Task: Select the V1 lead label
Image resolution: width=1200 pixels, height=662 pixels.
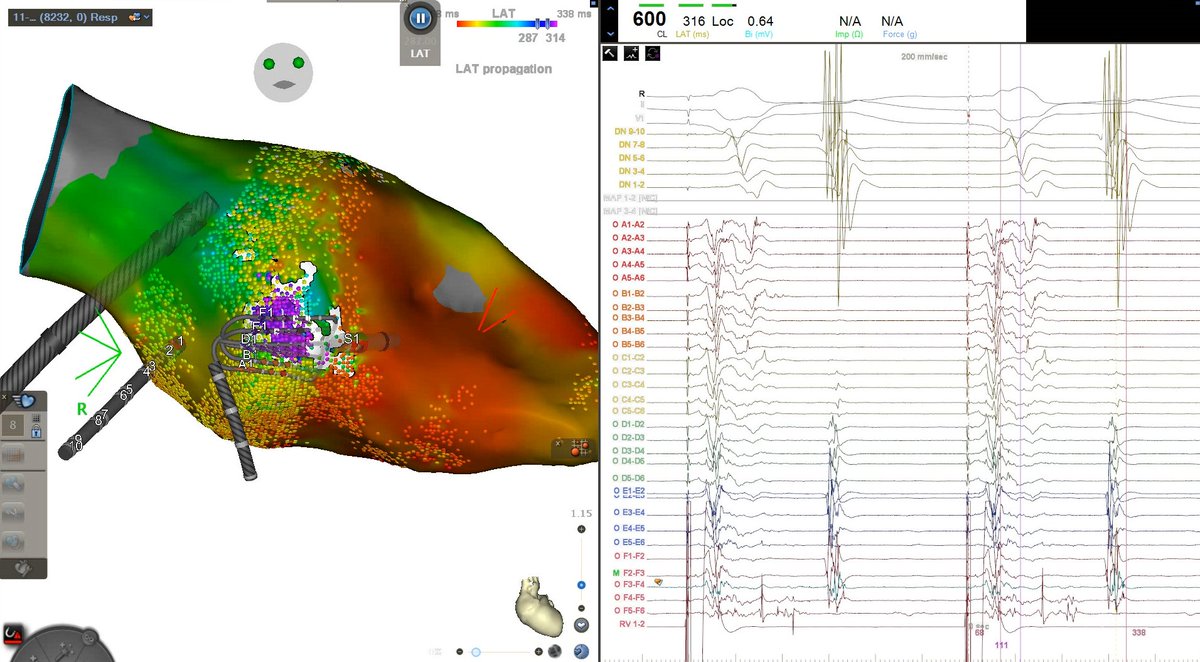Action: click(639, 117)
